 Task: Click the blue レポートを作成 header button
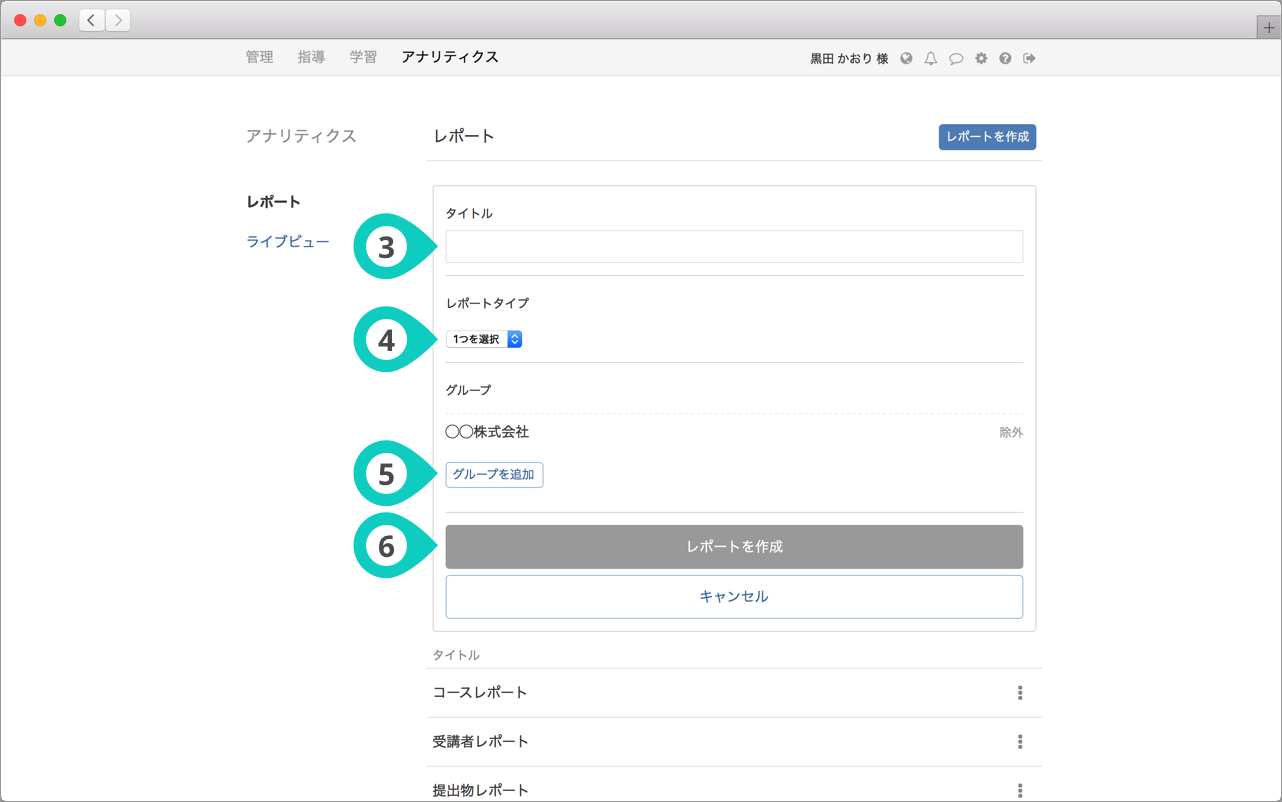[987, 137]
